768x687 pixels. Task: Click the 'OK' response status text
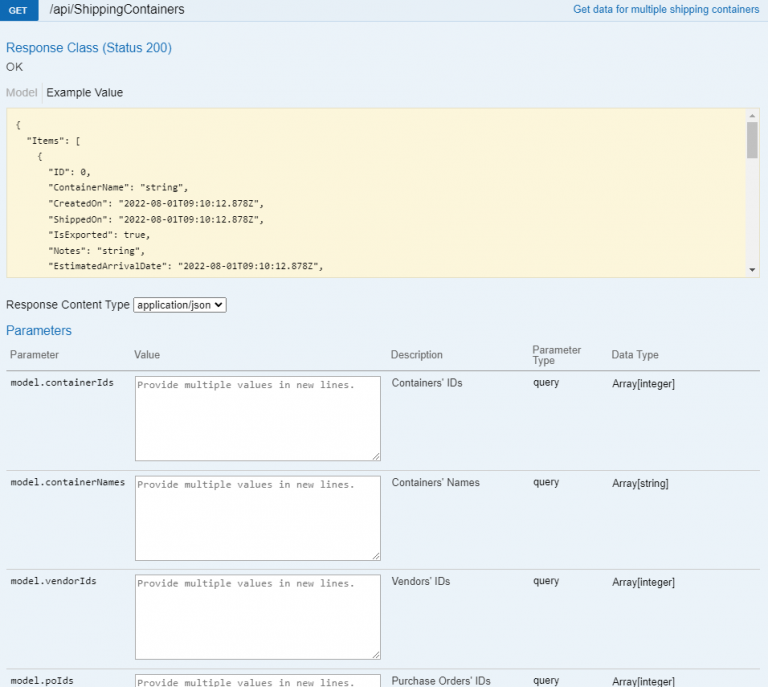click(14, 67)
